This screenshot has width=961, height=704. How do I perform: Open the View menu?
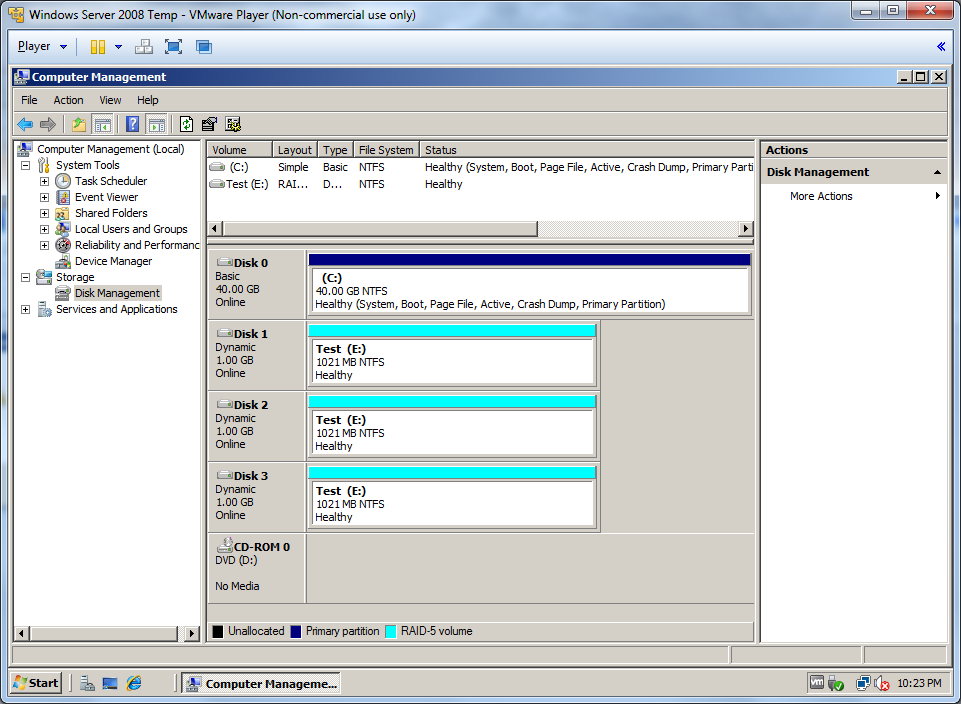[110, 100]
